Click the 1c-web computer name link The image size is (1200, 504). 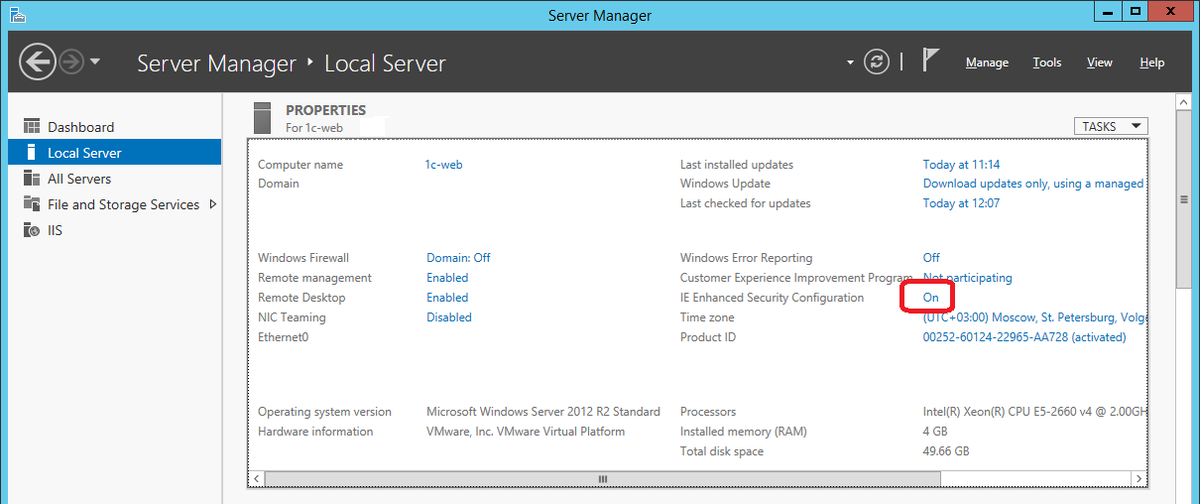pyautogui.click(x=443, y=164)
